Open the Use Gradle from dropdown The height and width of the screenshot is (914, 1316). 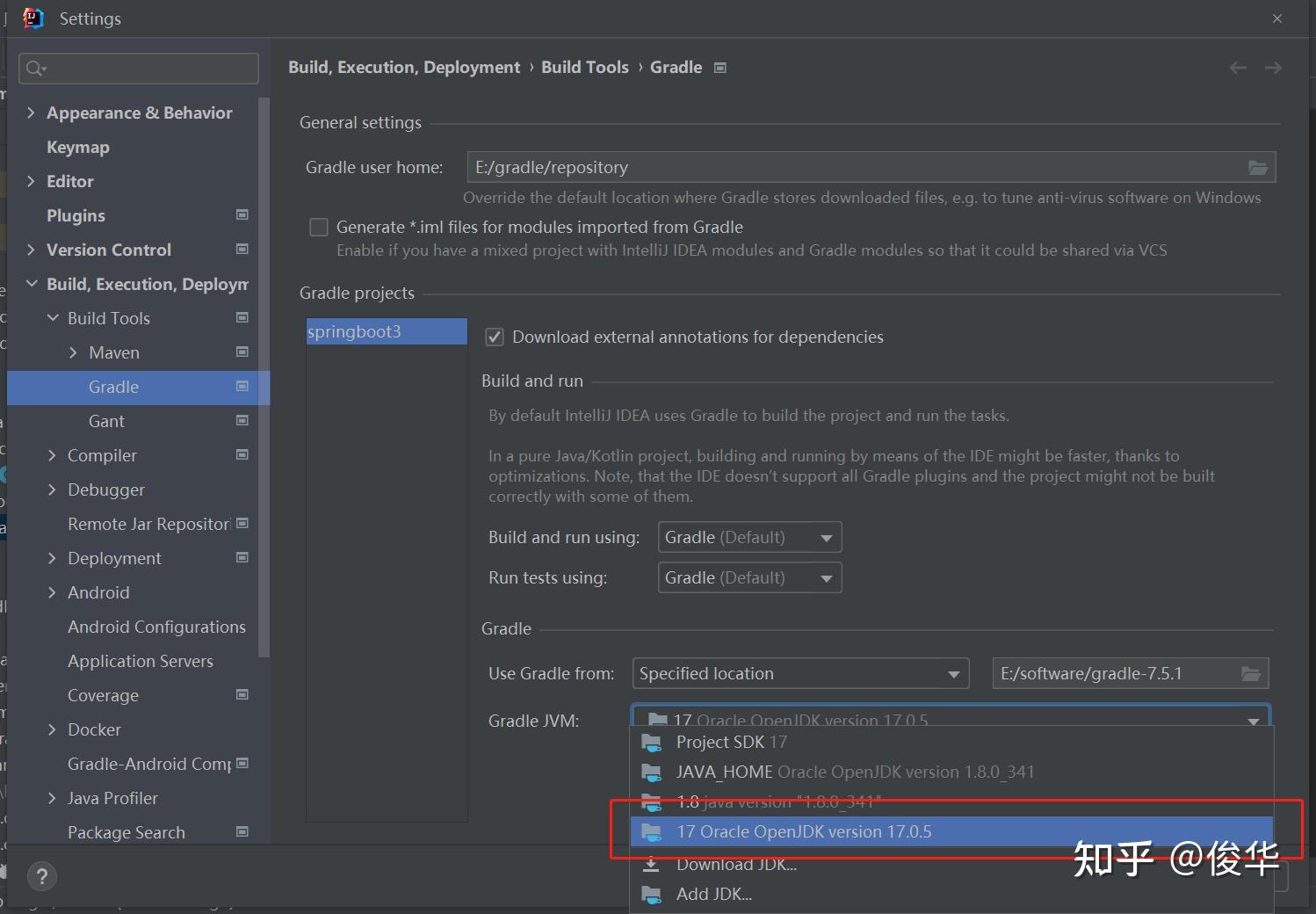(x=800, y=674)
